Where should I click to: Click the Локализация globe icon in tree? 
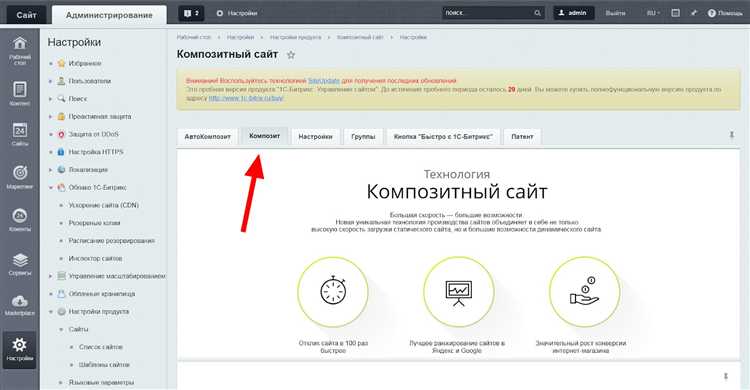[61, 170]
